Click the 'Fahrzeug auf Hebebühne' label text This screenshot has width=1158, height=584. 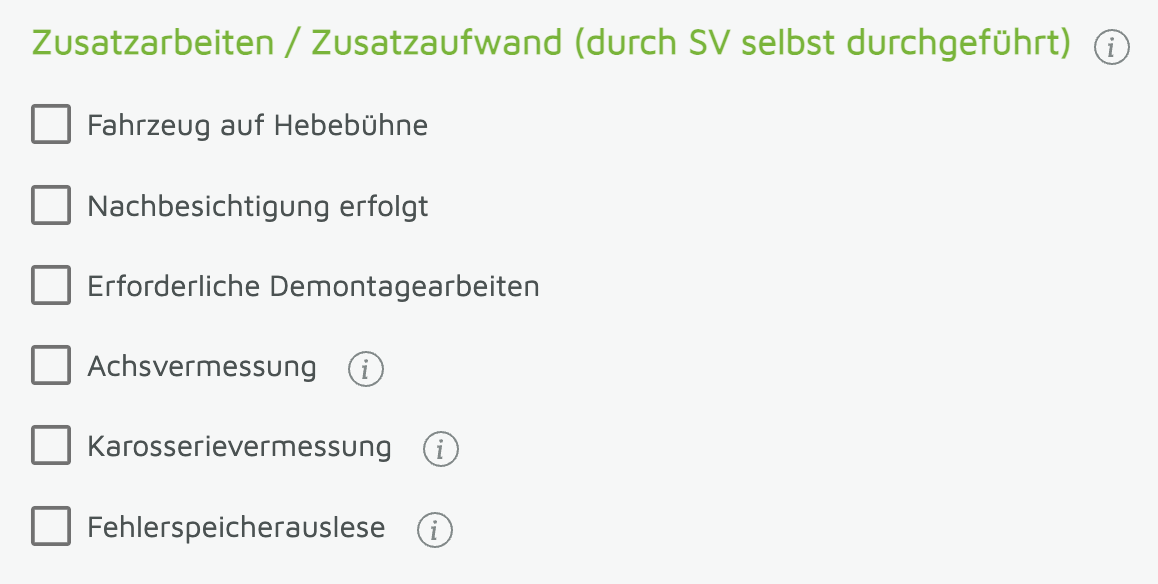coord(257,126)
